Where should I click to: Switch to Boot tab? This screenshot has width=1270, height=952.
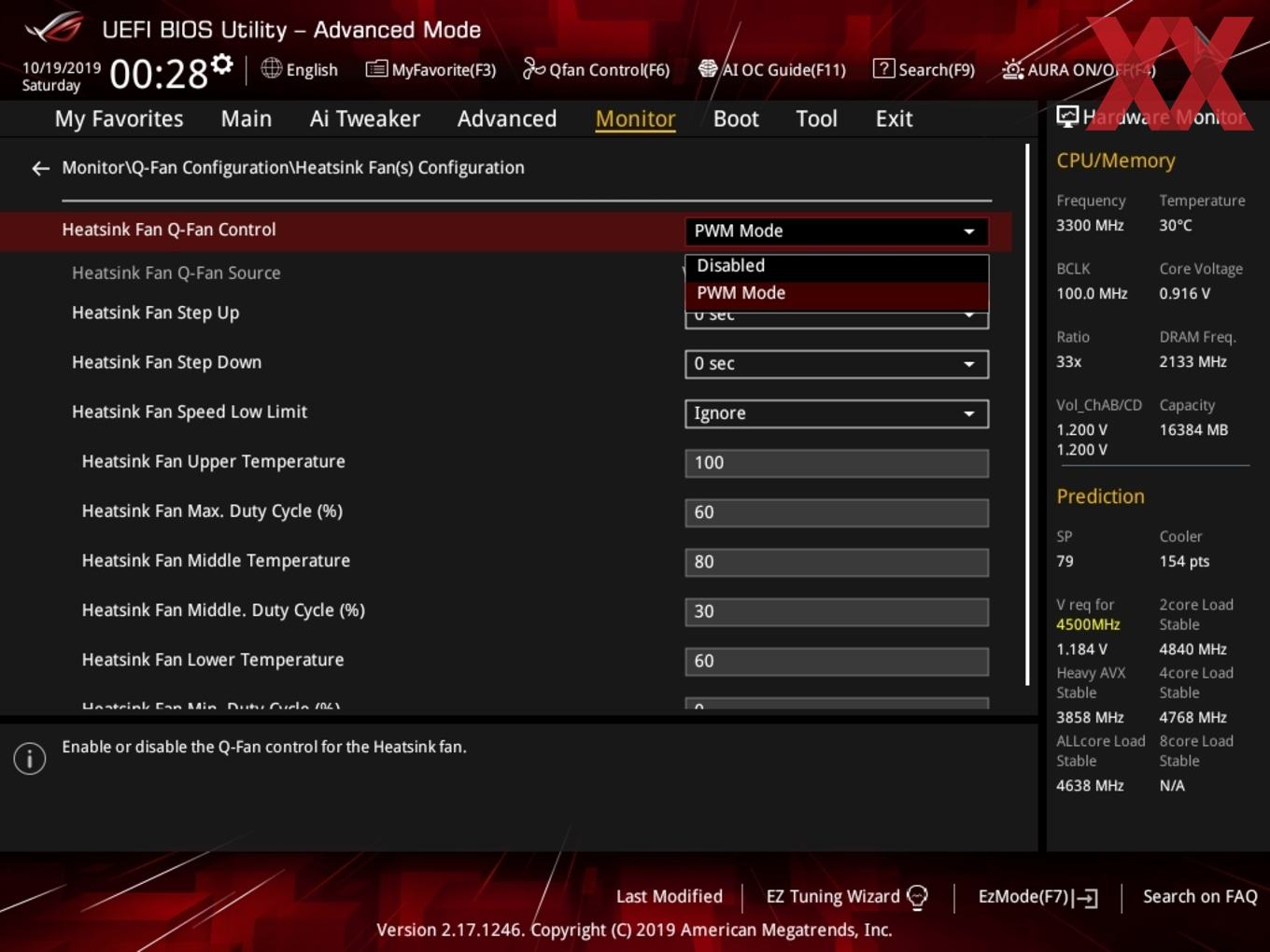click(x=736, y=119)
